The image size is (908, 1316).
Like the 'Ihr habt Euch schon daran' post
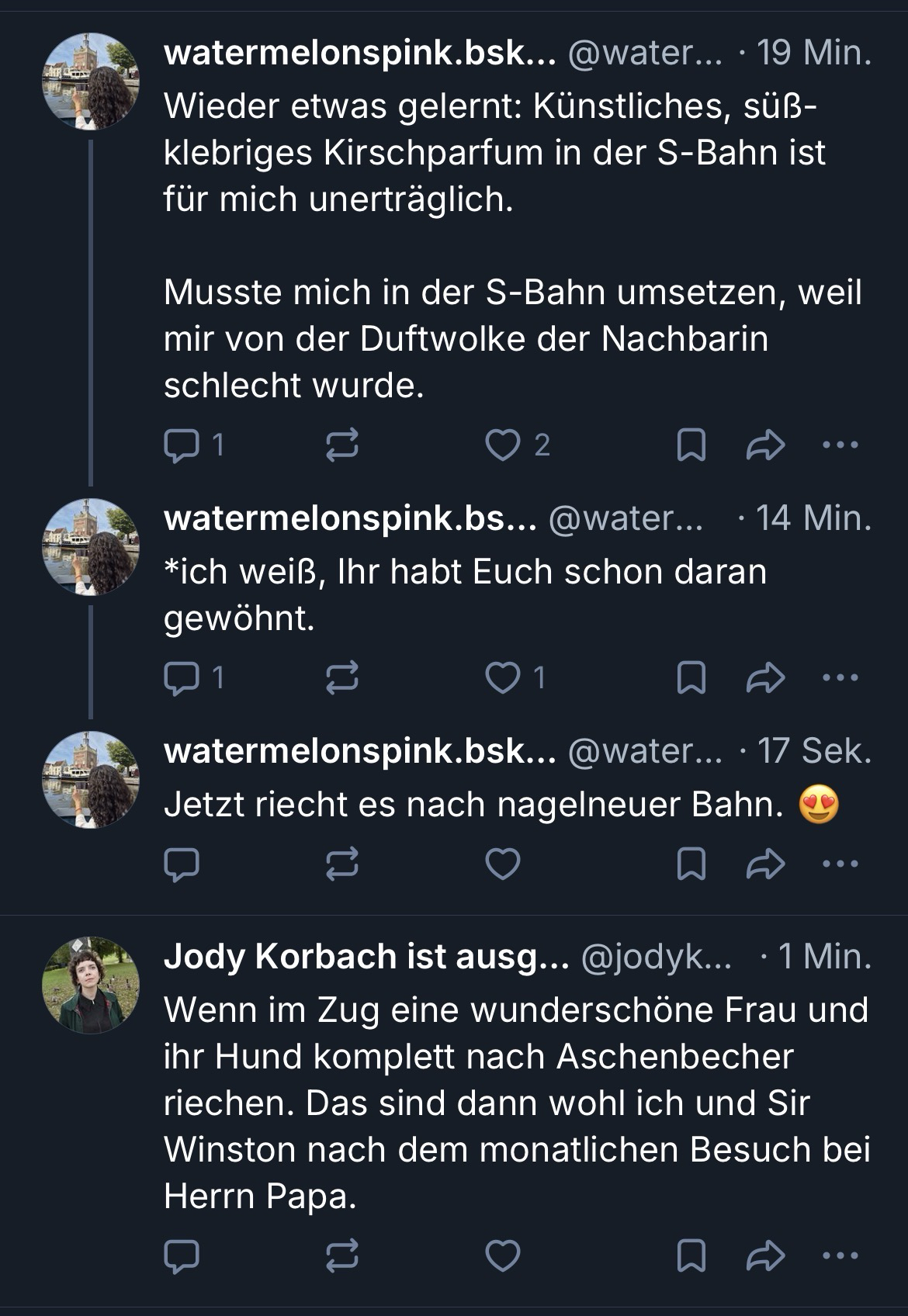[502, 678]
